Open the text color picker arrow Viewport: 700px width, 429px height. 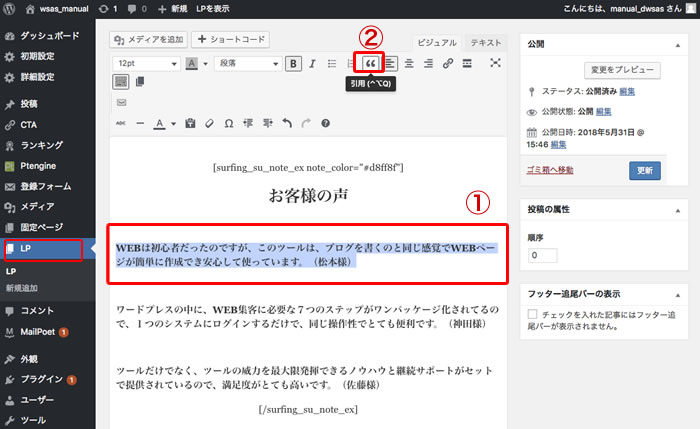click(x=173, y=123)
